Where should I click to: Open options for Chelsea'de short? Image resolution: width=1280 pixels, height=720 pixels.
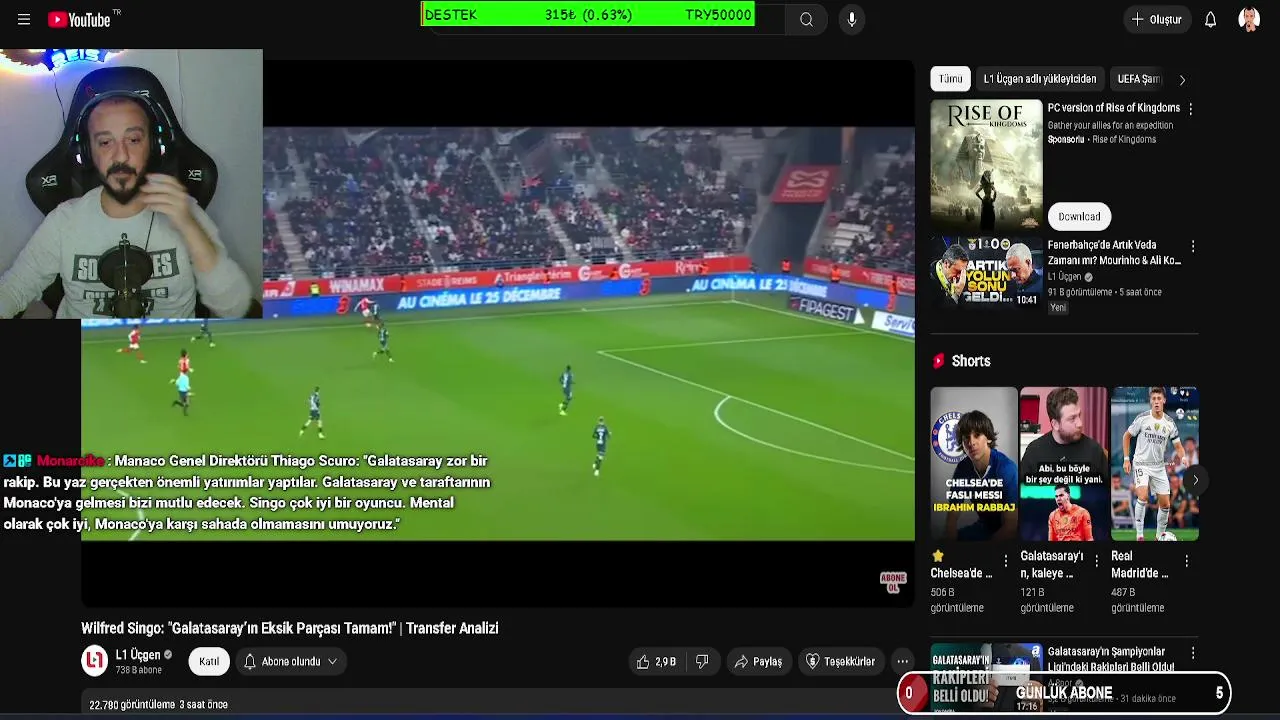[1006, 561]
